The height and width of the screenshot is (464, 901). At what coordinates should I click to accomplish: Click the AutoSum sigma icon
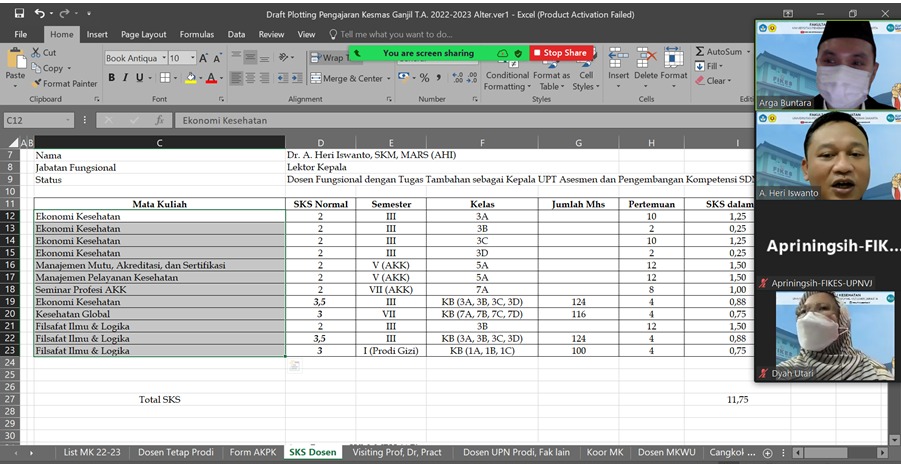tap(699, 52)
